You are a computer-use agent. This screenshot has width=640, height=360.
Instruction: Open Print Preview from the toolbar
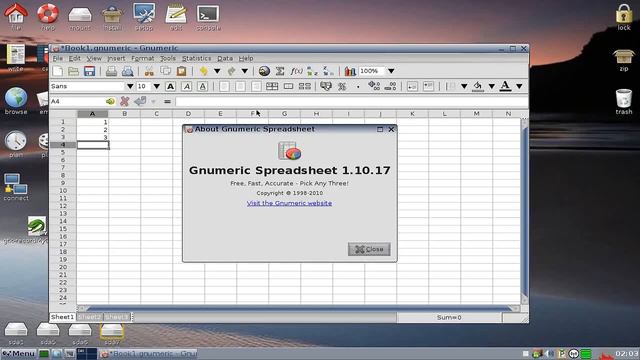128,71
